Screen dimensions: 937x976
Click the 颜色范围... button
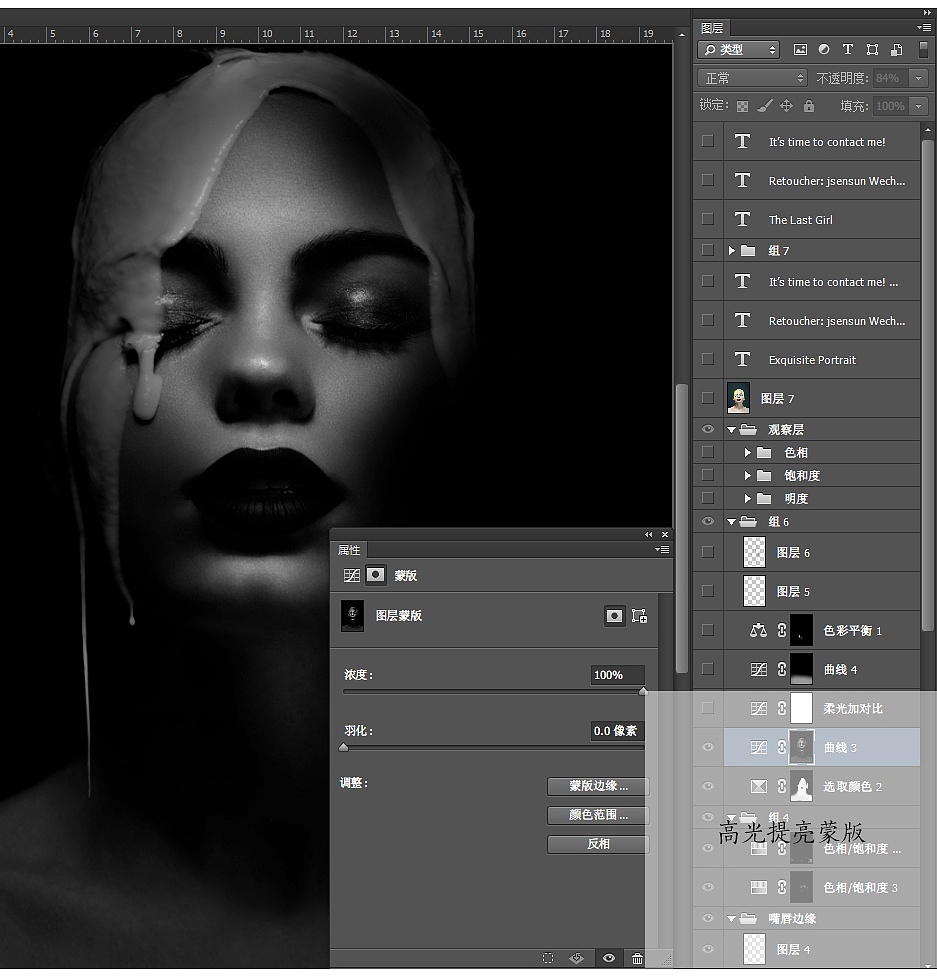pyautogui.click(x=598, y=815)
